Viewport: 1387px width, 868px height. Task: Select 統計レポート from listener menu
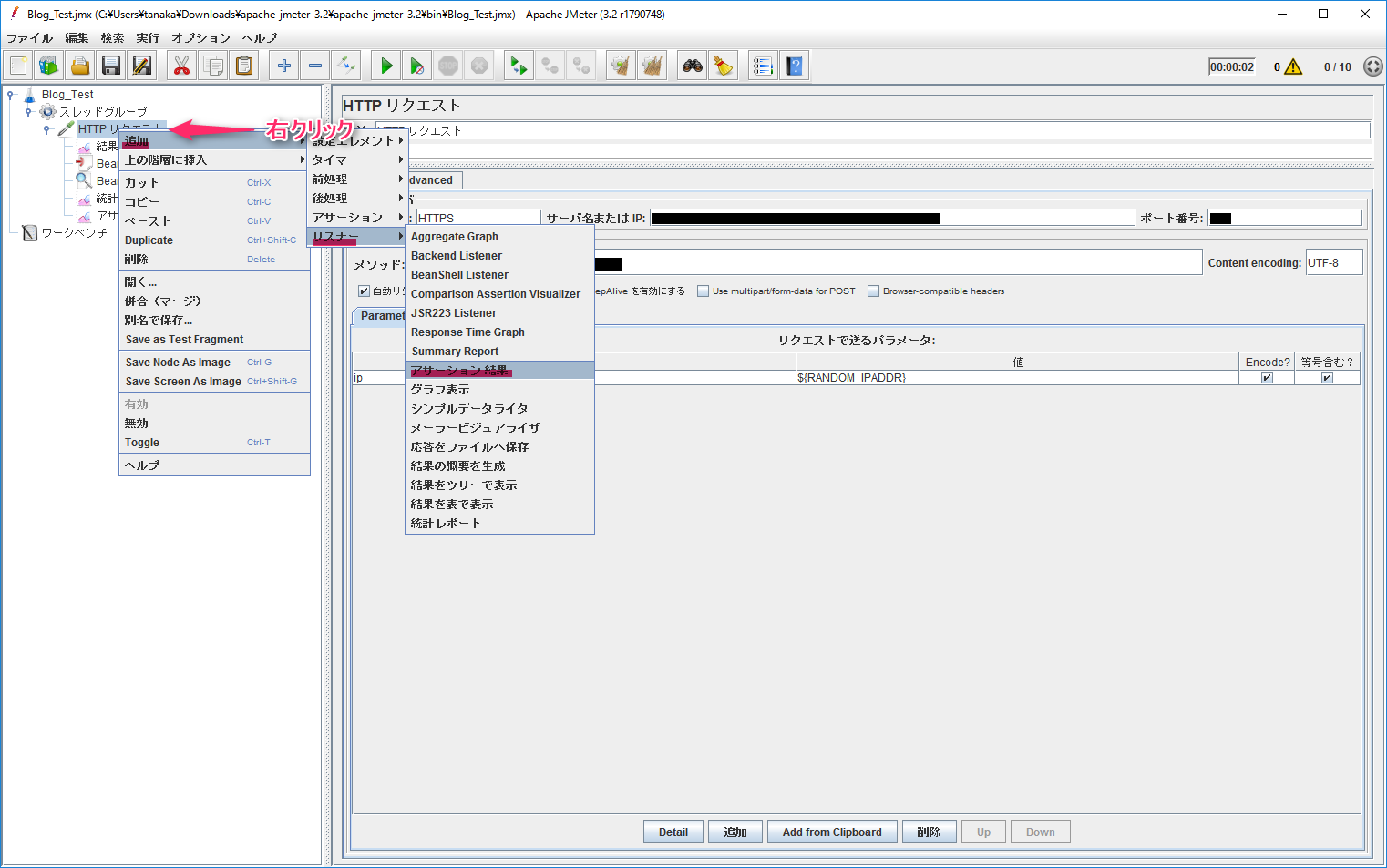(499, 524)
